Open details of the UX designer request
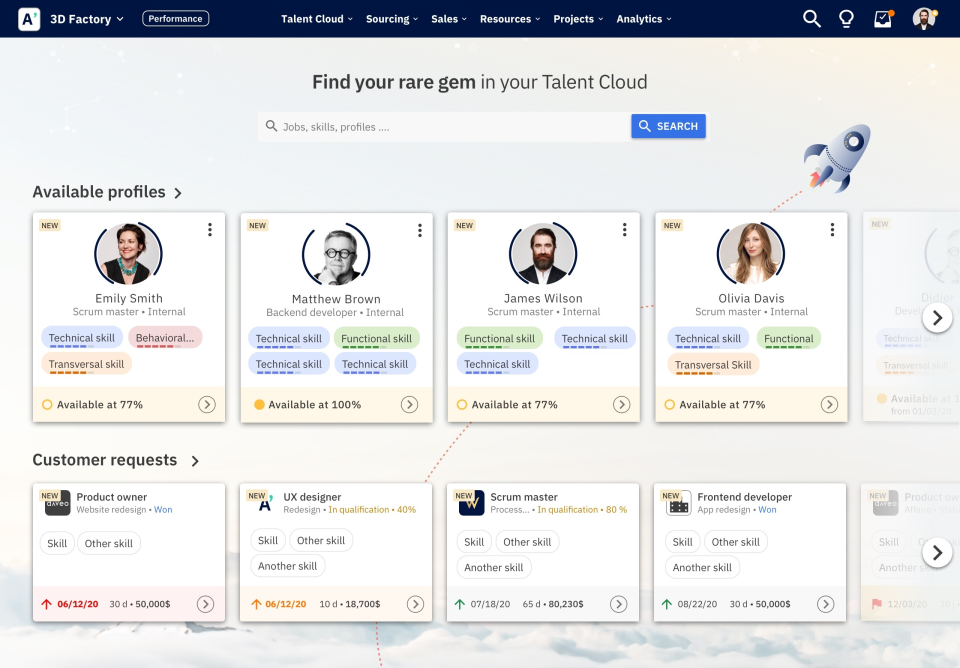960x668 pixels. click(x=415, y=604)
